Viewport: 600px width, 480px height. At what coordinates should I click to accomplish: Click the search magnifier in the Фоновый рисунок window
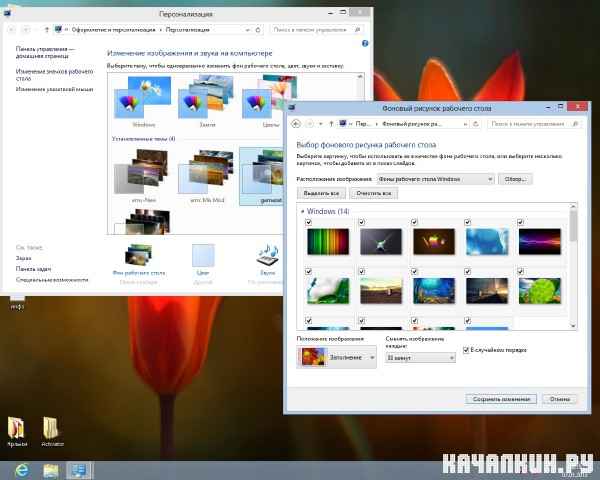tap(575, 124)
